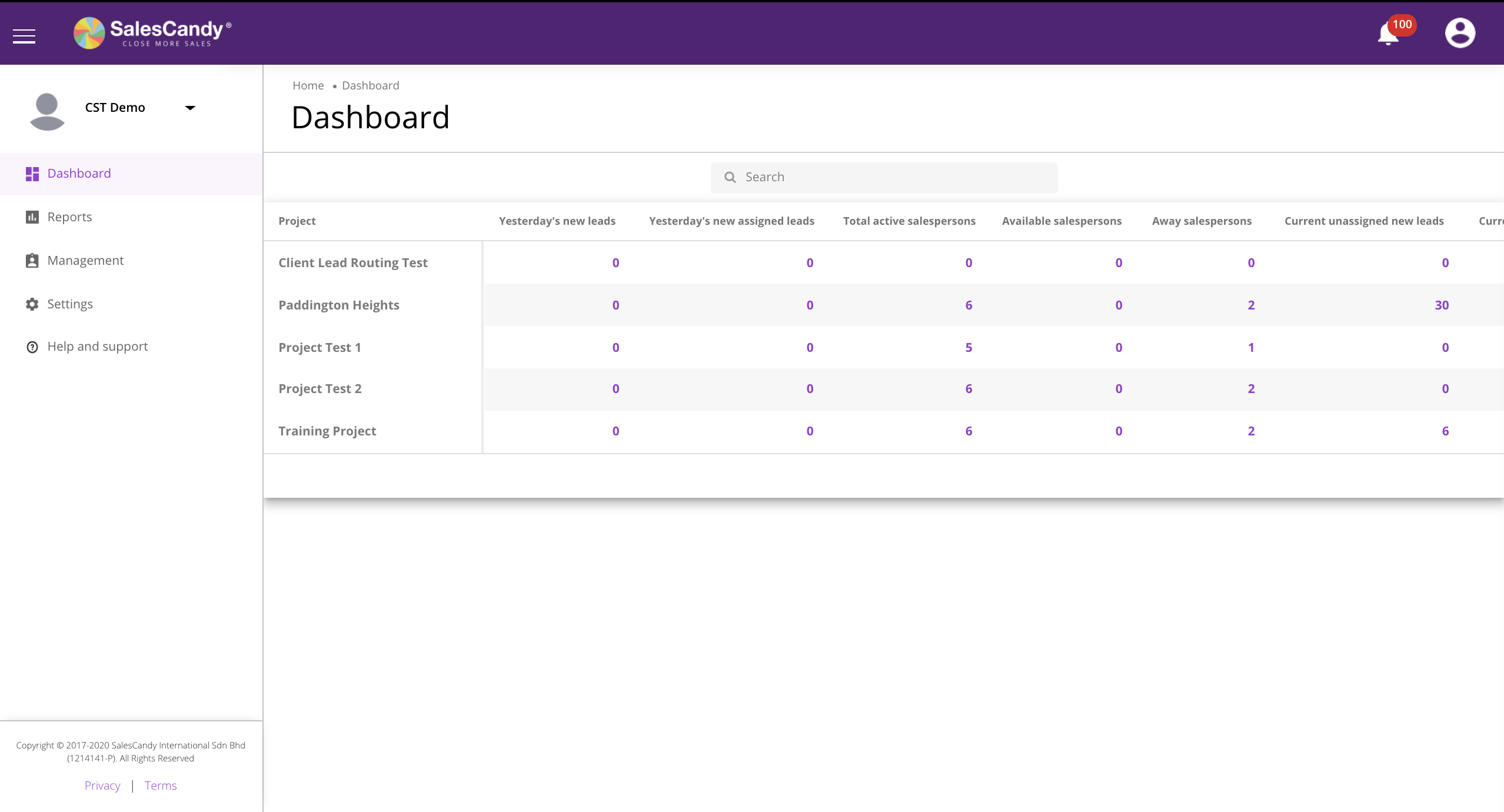This screenshot has height=812, width=1504.
Task: Go to Home breadcrumb link
Action: [308, 86]
